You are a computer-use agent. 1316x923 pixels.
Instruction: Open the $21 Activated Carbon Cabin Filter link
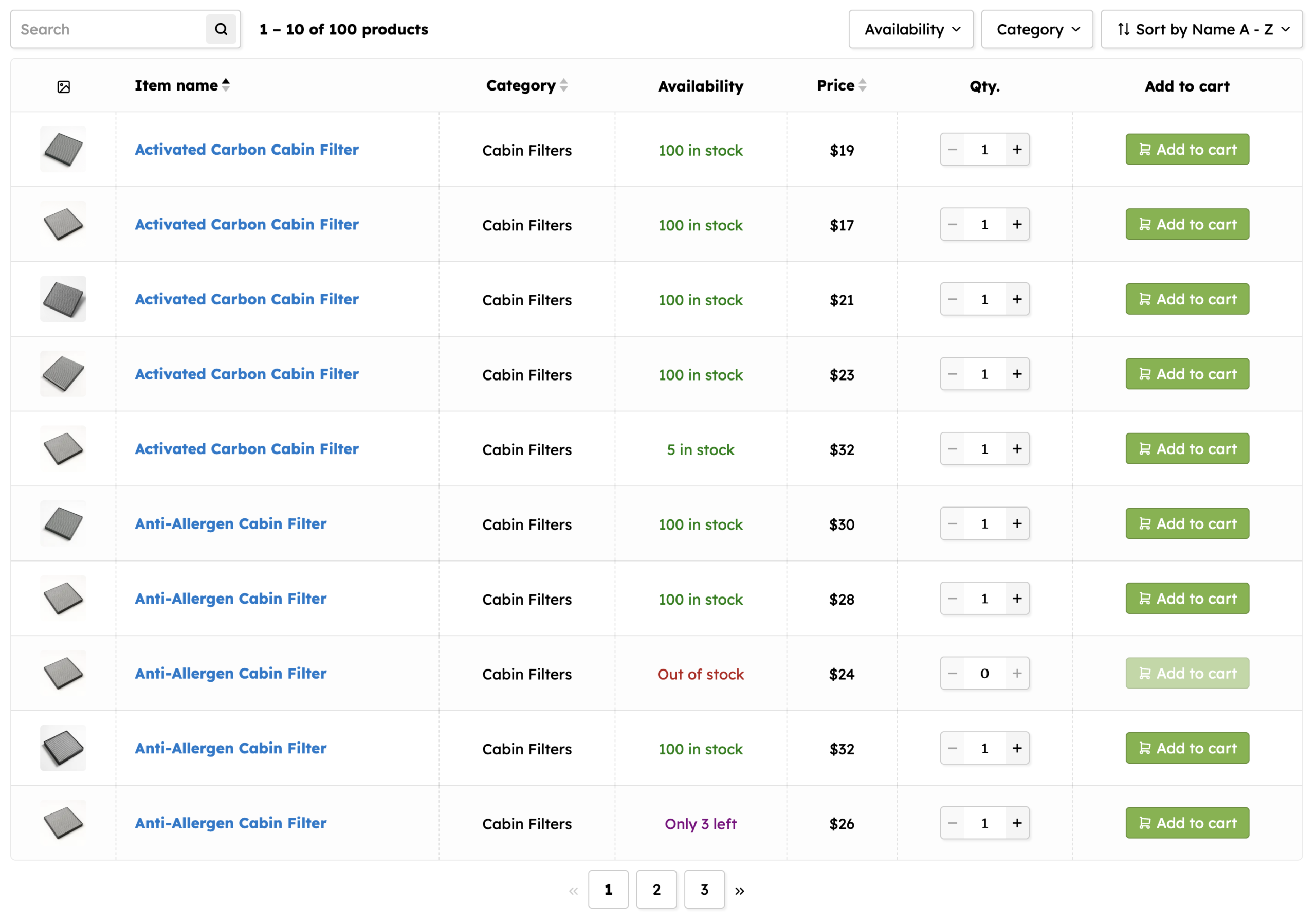coord(246,299)
